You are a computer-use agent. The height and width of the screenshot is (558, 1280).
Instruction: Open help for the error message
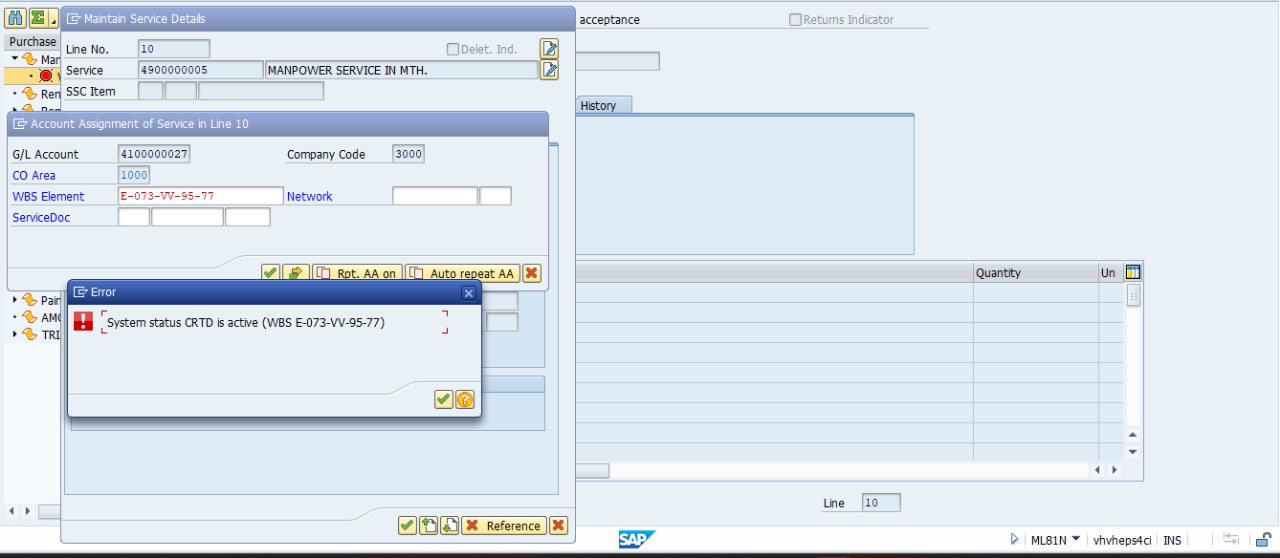coord(465,399)
